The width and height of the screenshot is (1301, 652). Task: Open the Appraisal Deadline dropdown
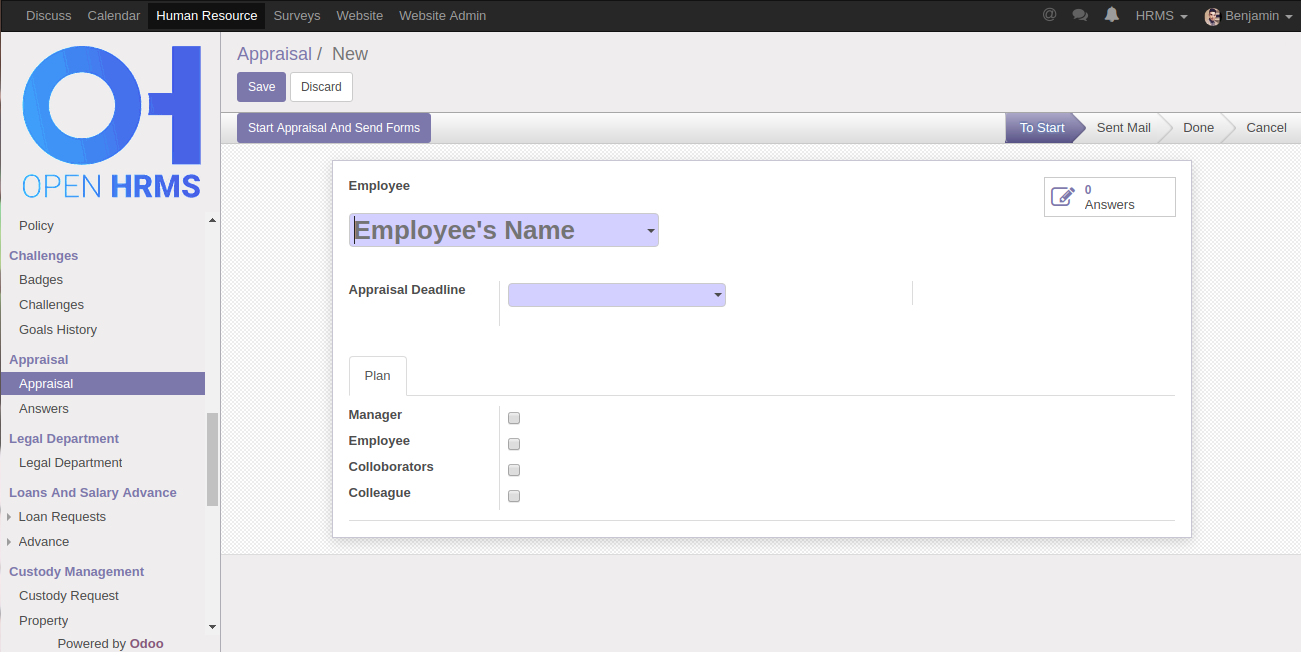(x=718, y=295)
